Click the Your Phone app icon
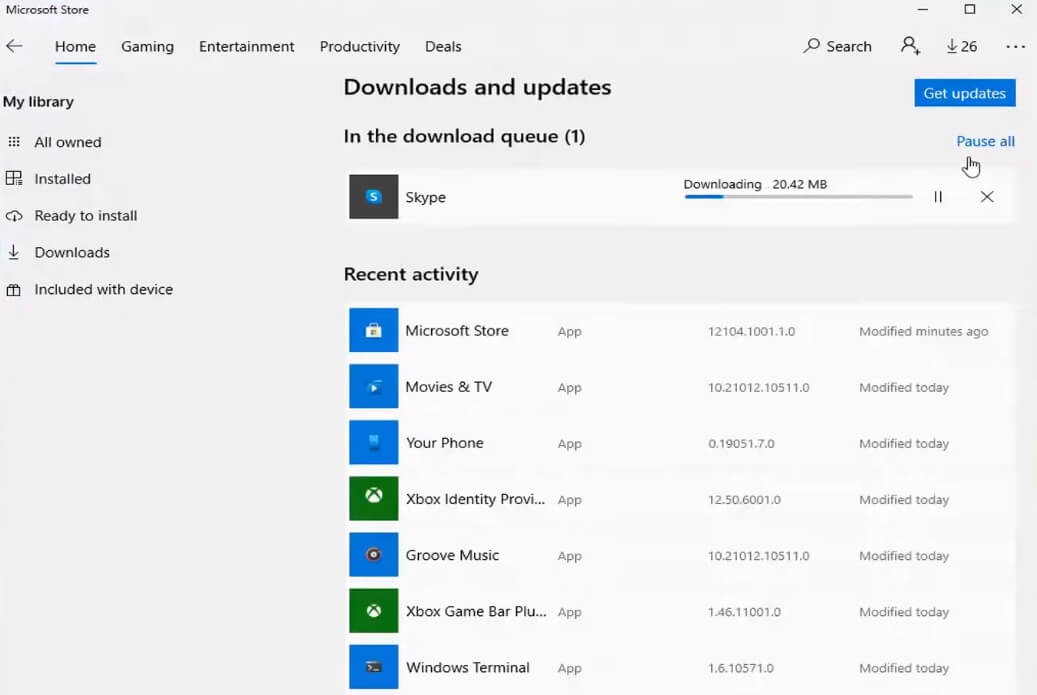Image resolution: width=1037 pixels, height=695 pixels. [374, 442]
